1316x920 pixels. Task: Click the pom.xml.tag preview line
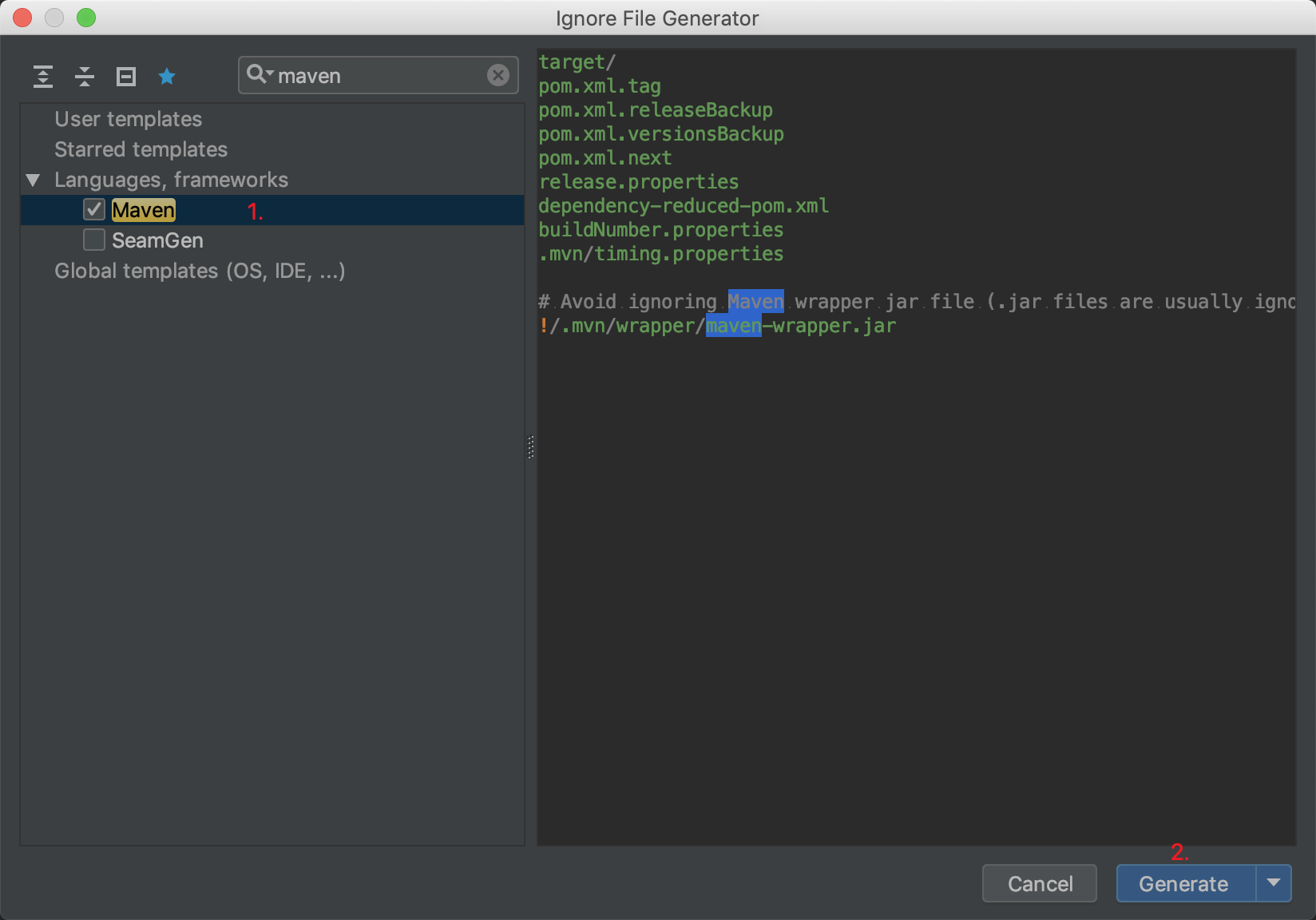point(600,86)
